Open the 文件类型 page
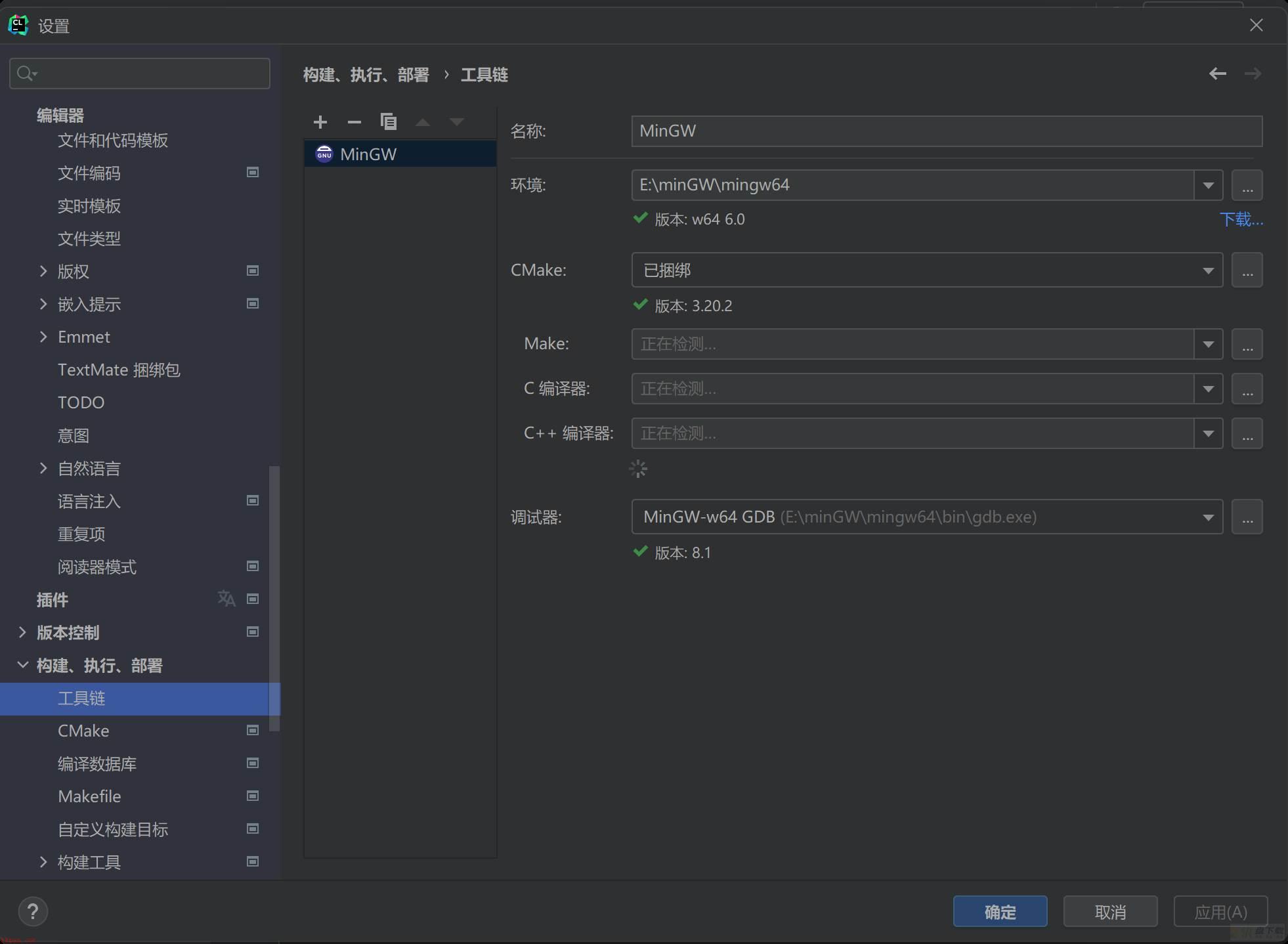 coord(89,238)
